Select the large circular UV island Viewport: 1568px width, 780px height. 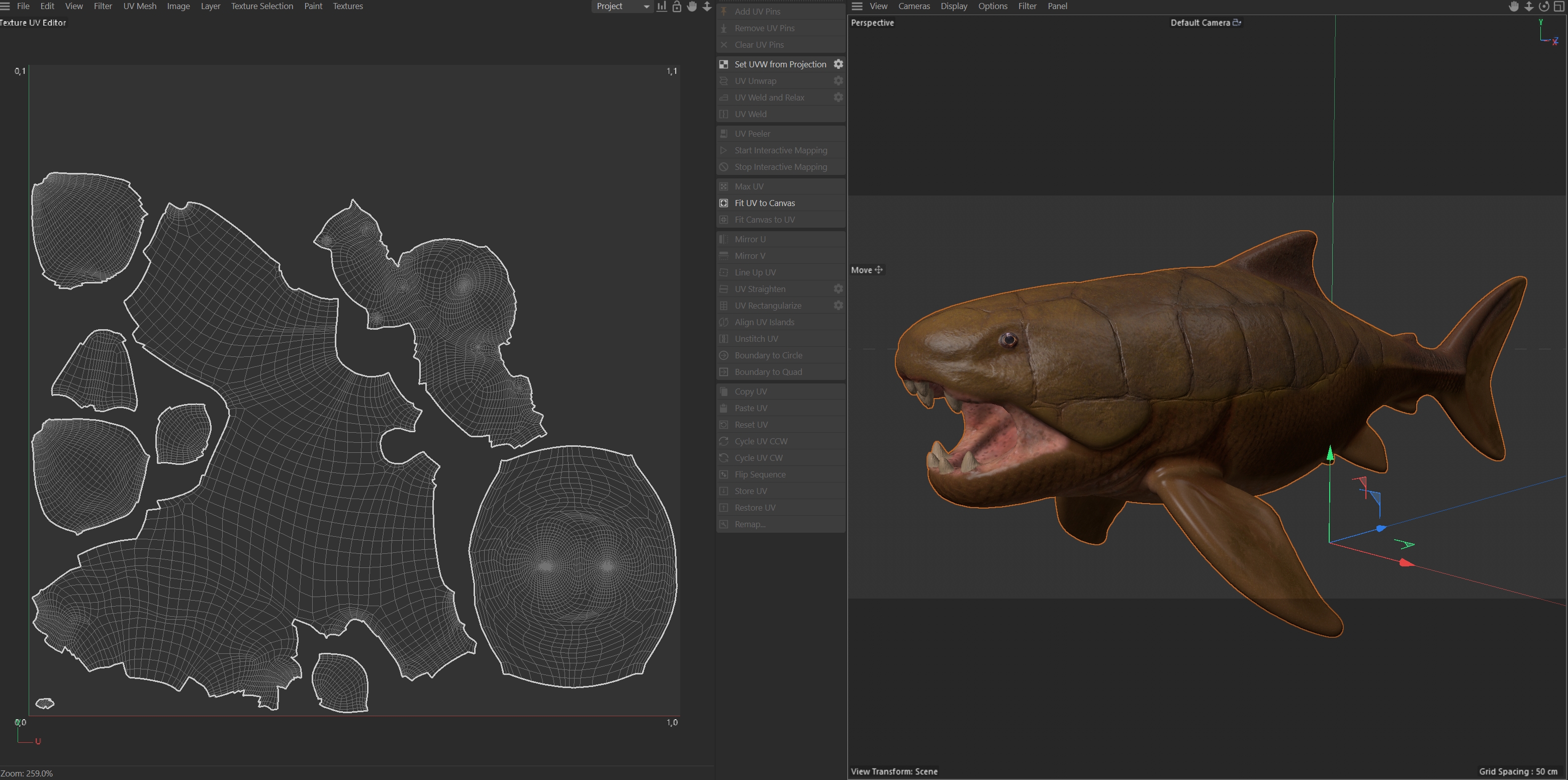point(572,566)
